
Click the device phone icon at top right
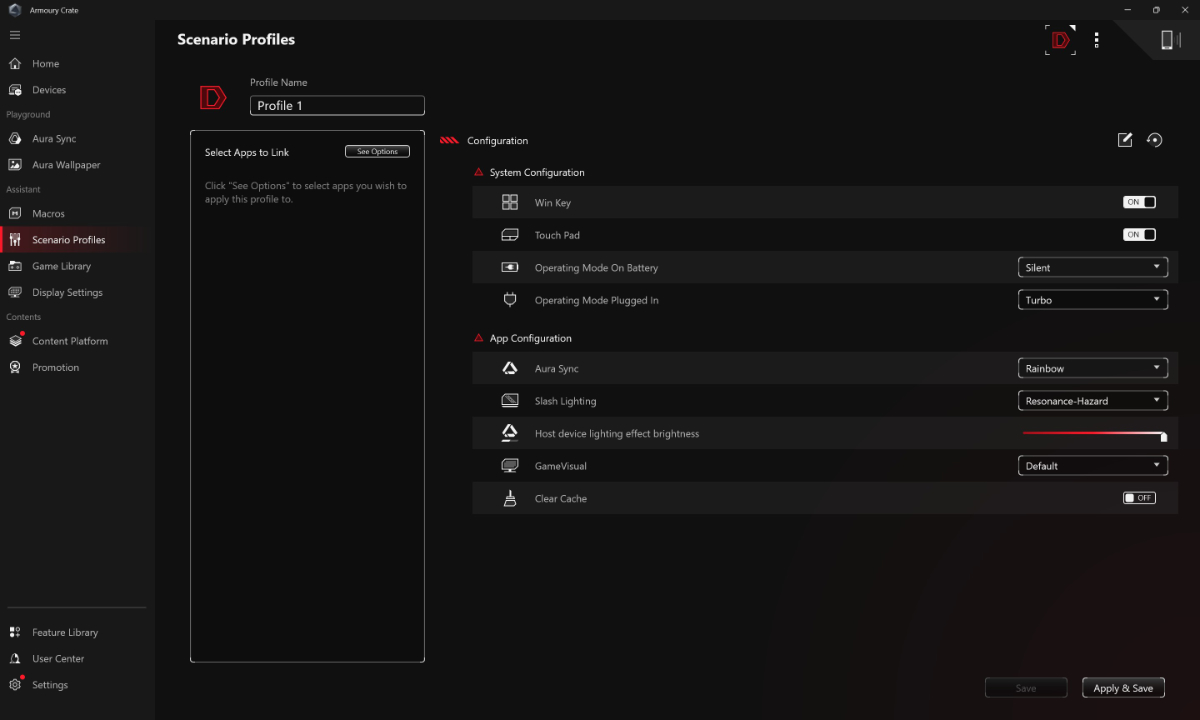pyautogui.click(x=1167, y=40)
